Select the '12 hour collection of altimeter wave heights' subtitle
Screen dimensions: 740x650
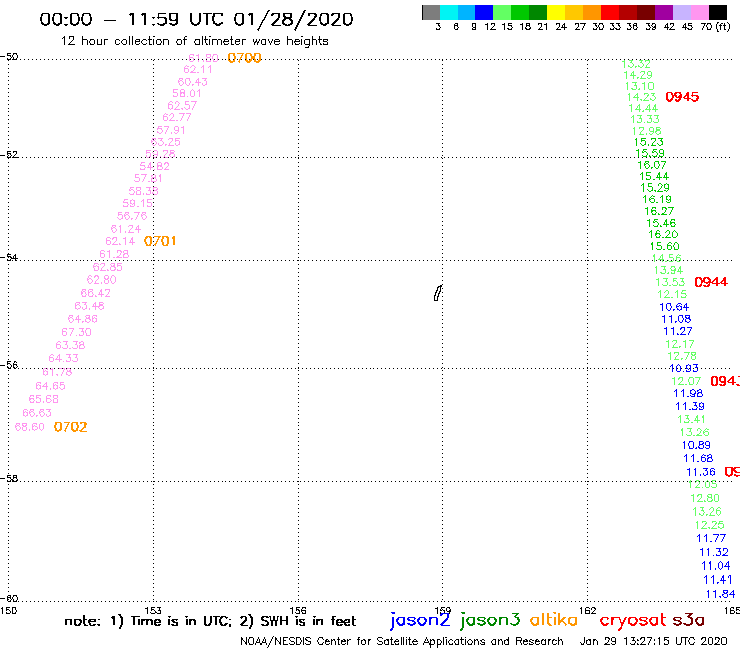[x=194, y=41]
